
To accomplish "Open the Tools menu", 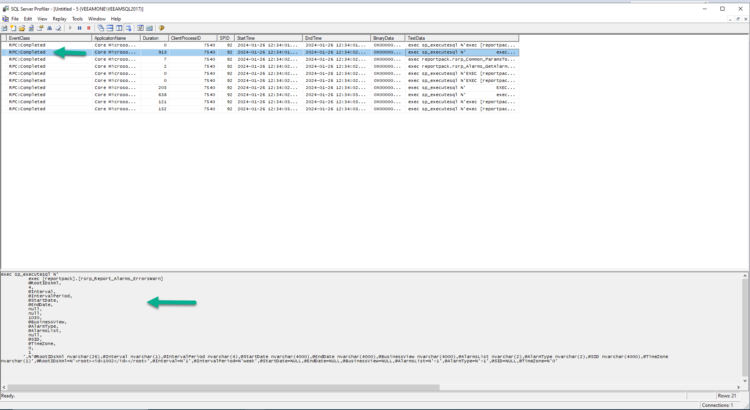I will [x=77, y=18].
